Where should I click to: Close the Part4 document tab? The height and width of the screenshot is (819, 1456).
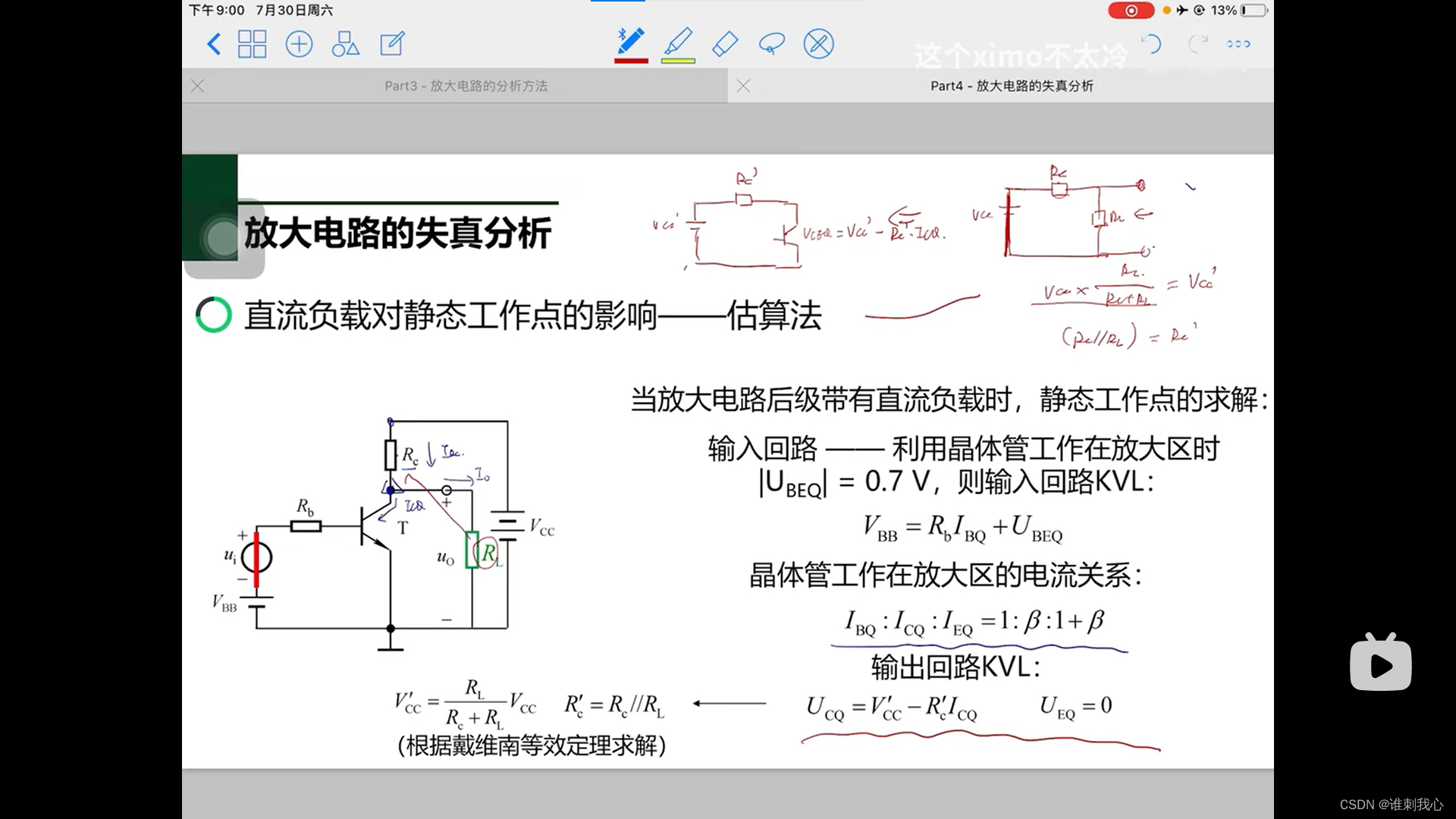click(x=743, y=86)
